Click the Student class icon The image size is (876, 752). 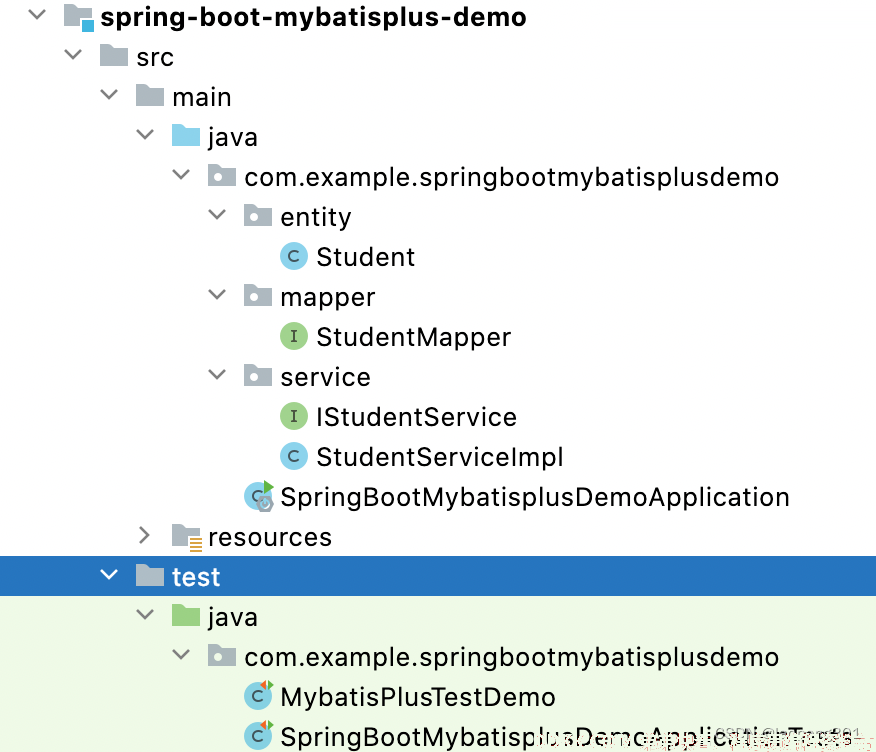pos(294,256)
